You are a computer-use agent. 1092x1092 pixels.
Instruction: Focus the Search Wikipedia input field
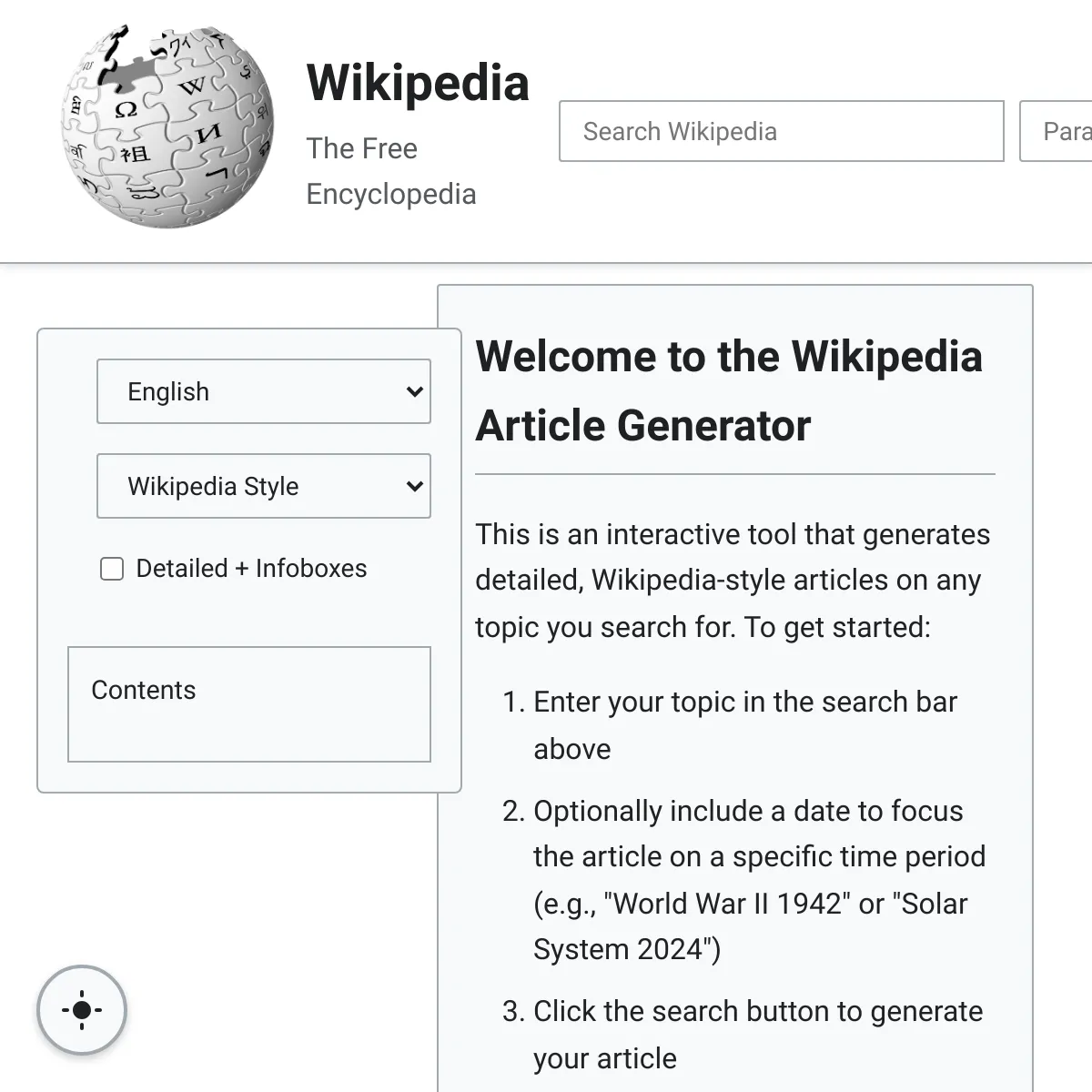[x=782, y=131]
